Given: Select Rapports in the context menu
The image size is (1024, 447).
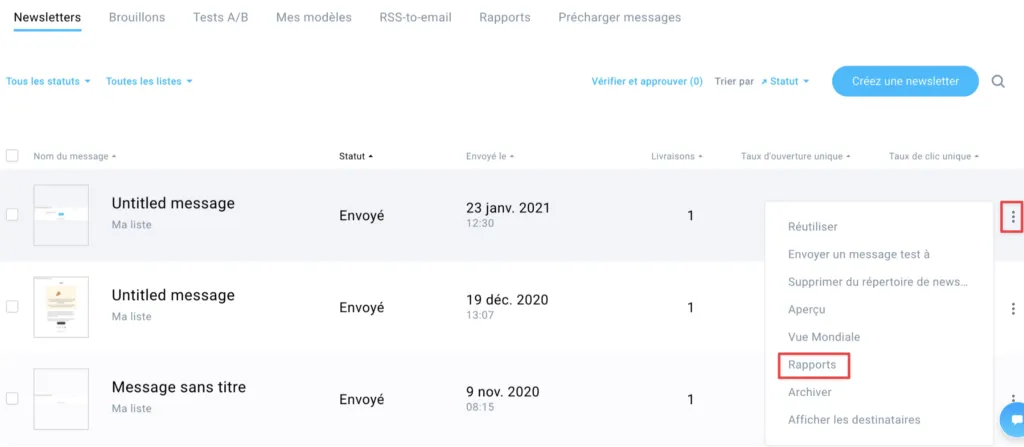Looking at the screenshot, I should click(813, 365).
